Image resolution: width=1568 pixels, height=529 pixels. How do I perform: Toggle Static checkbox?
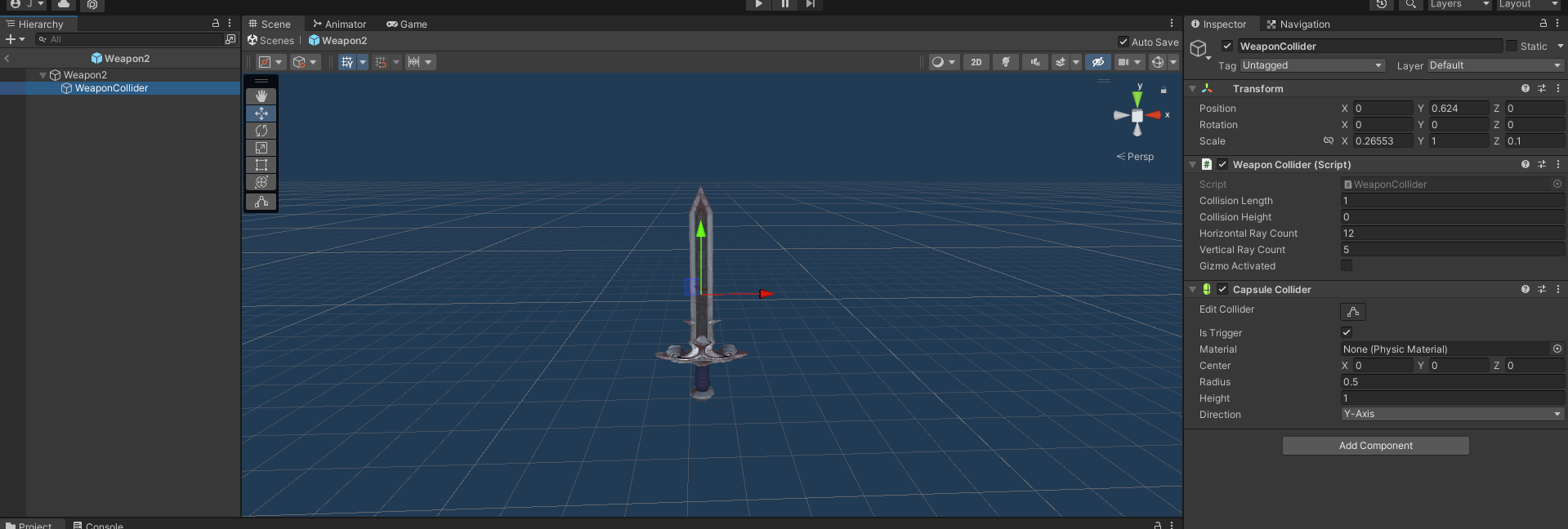[x=1512, y=46]
